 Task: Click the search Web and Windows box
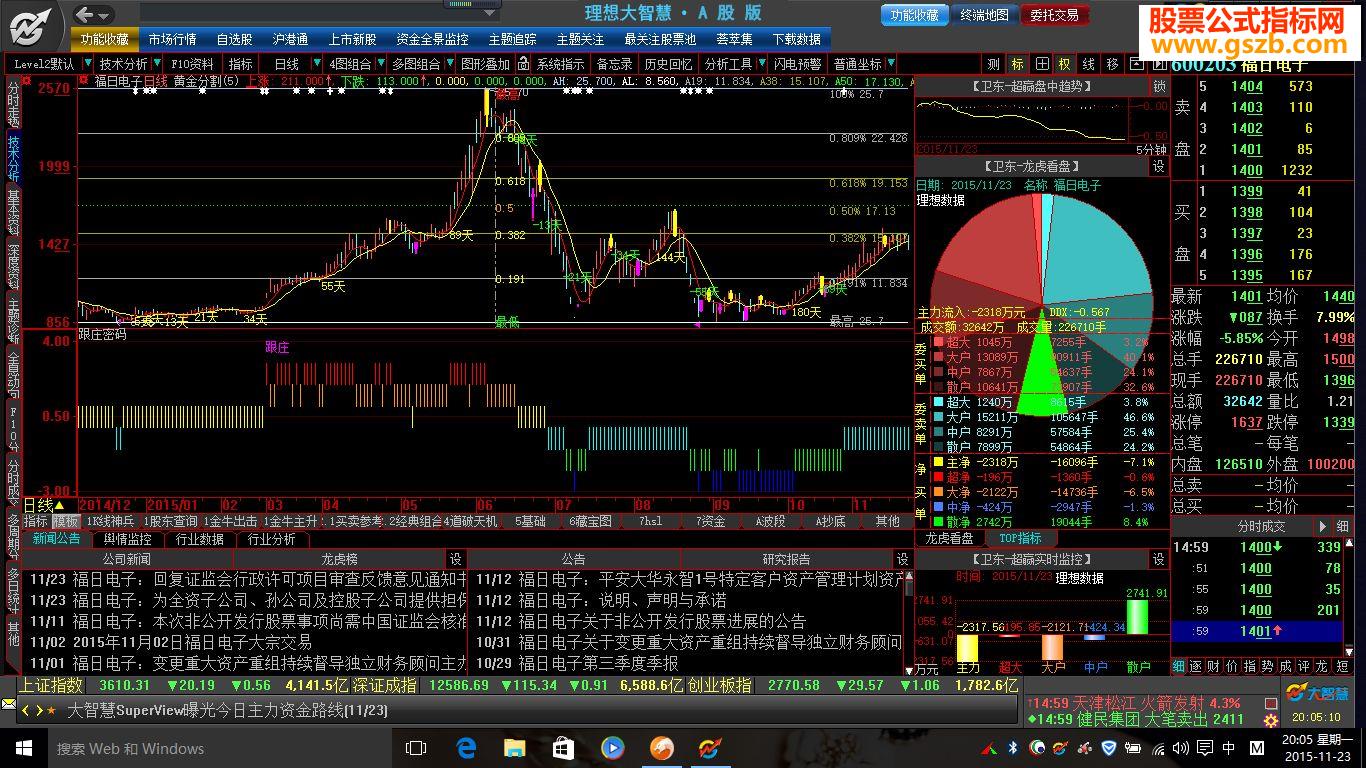coord(220,748)
